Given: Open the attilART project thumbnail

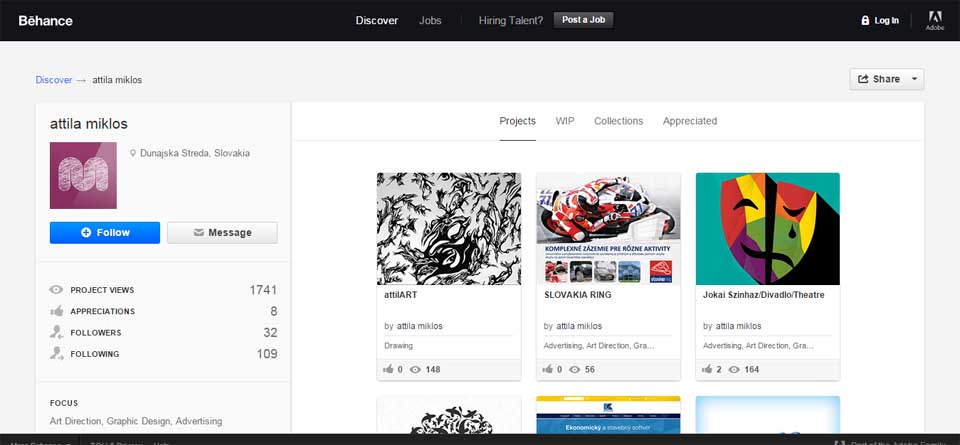Looking at the screenshot, I should [x=448, y=228].
